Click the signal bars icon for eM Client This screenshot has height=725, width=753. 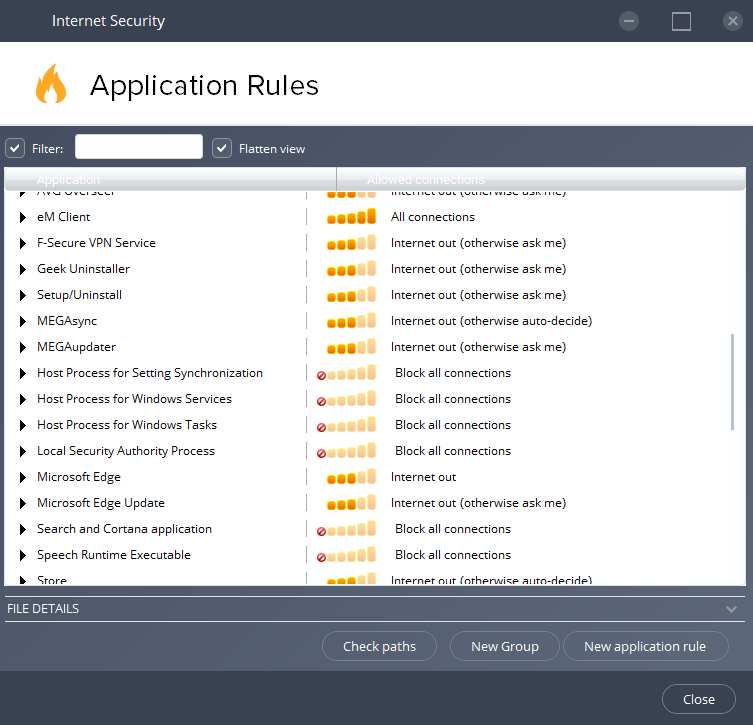351,217
